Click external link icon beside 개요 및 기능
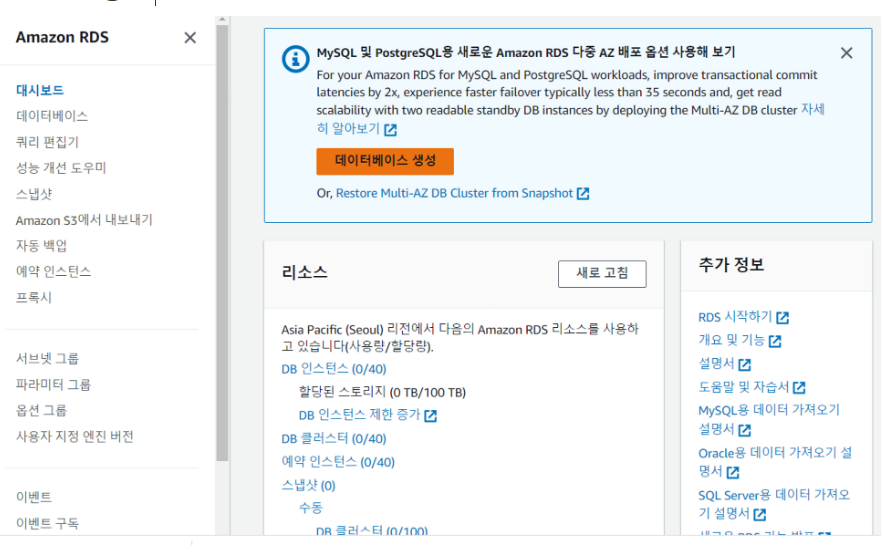Viewport: 883px width, 552px height. pos(775,341)
